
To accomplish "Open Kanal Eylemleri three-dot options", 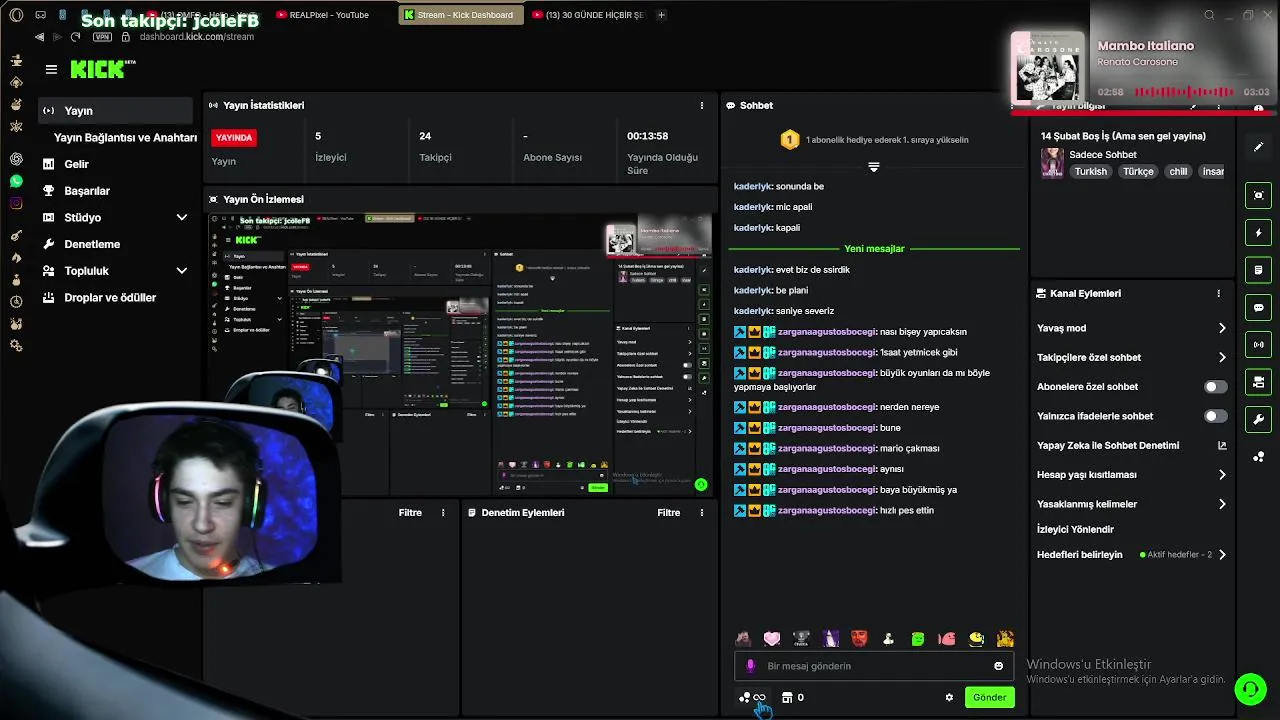I will [x=1218, y=294].
